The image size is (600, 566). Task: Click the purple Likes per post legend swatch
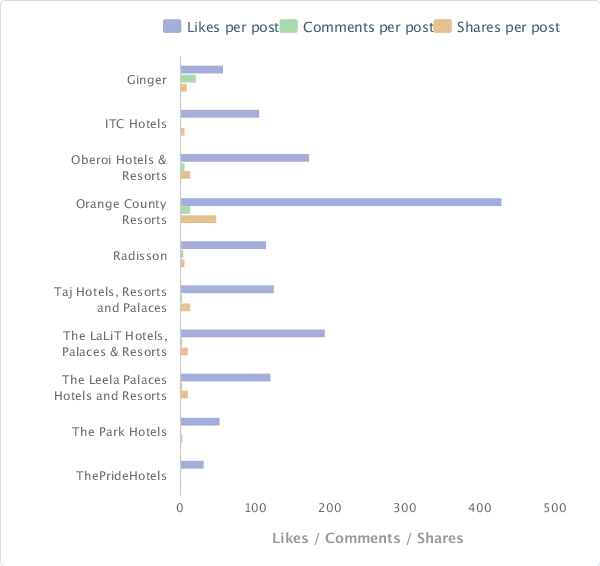pos(172,26)
